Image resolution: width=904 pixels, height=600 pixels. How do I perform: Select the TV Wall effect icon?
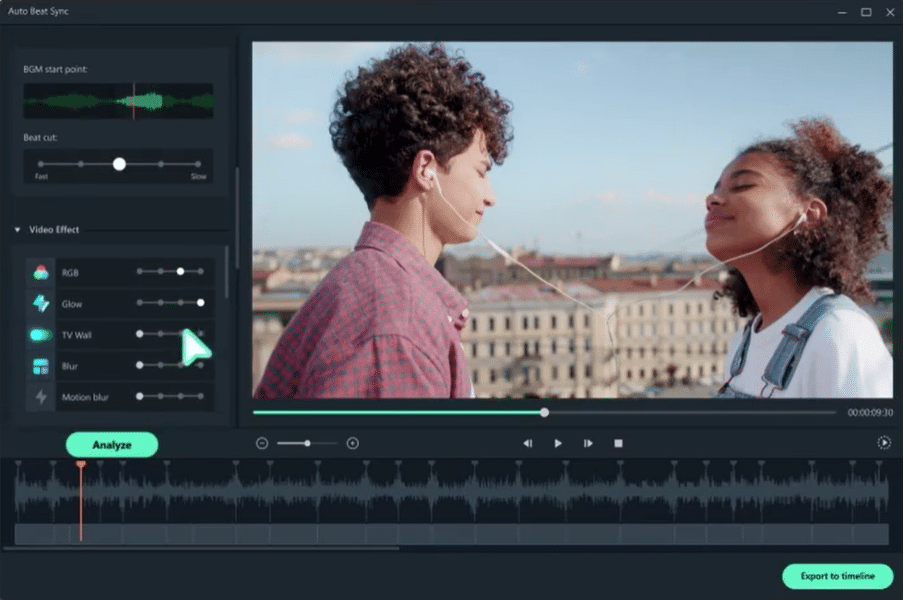(40, 335)
